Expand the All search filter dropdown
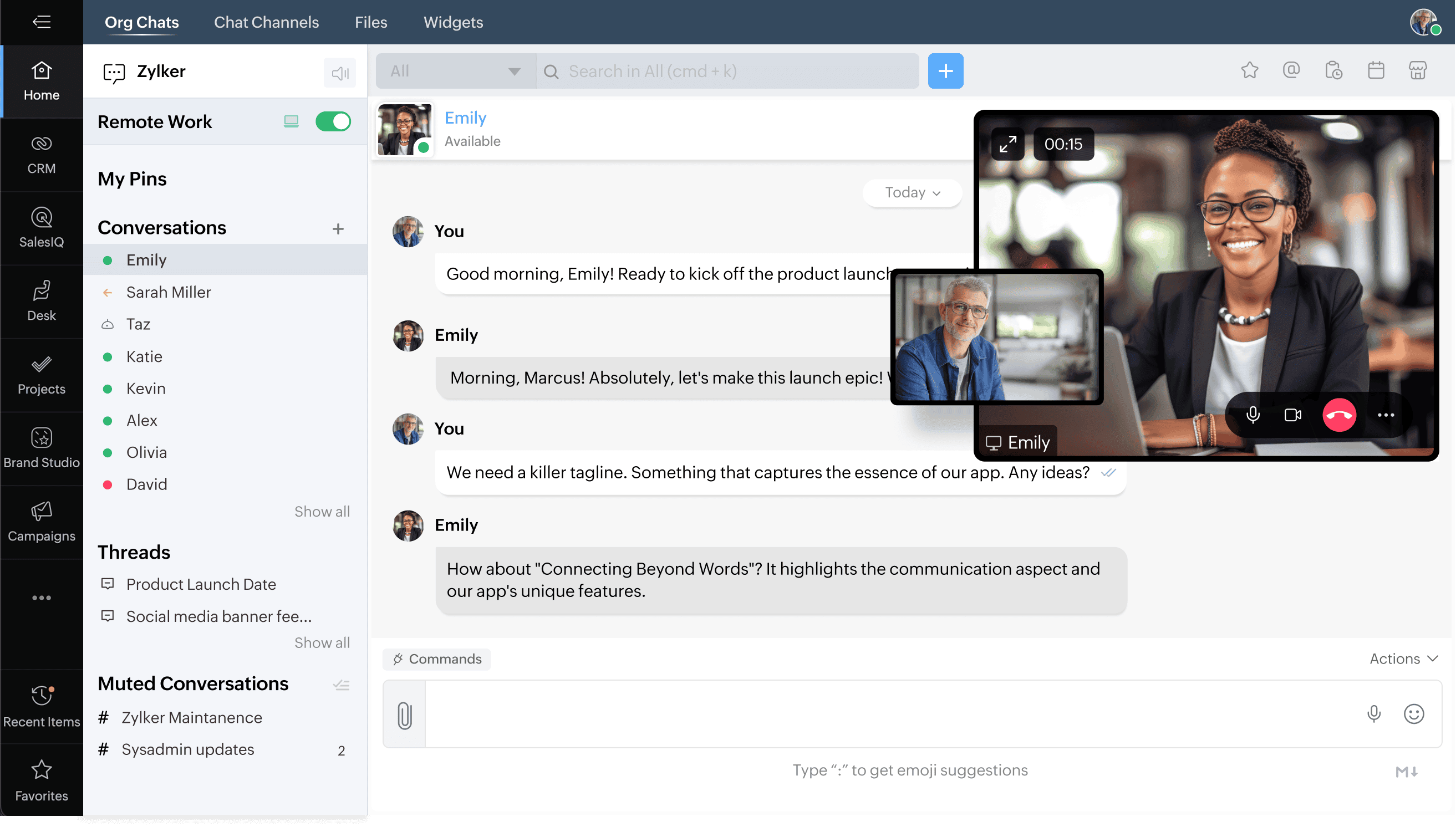Viewport: 1456px width, 827px height. [456, 71]
